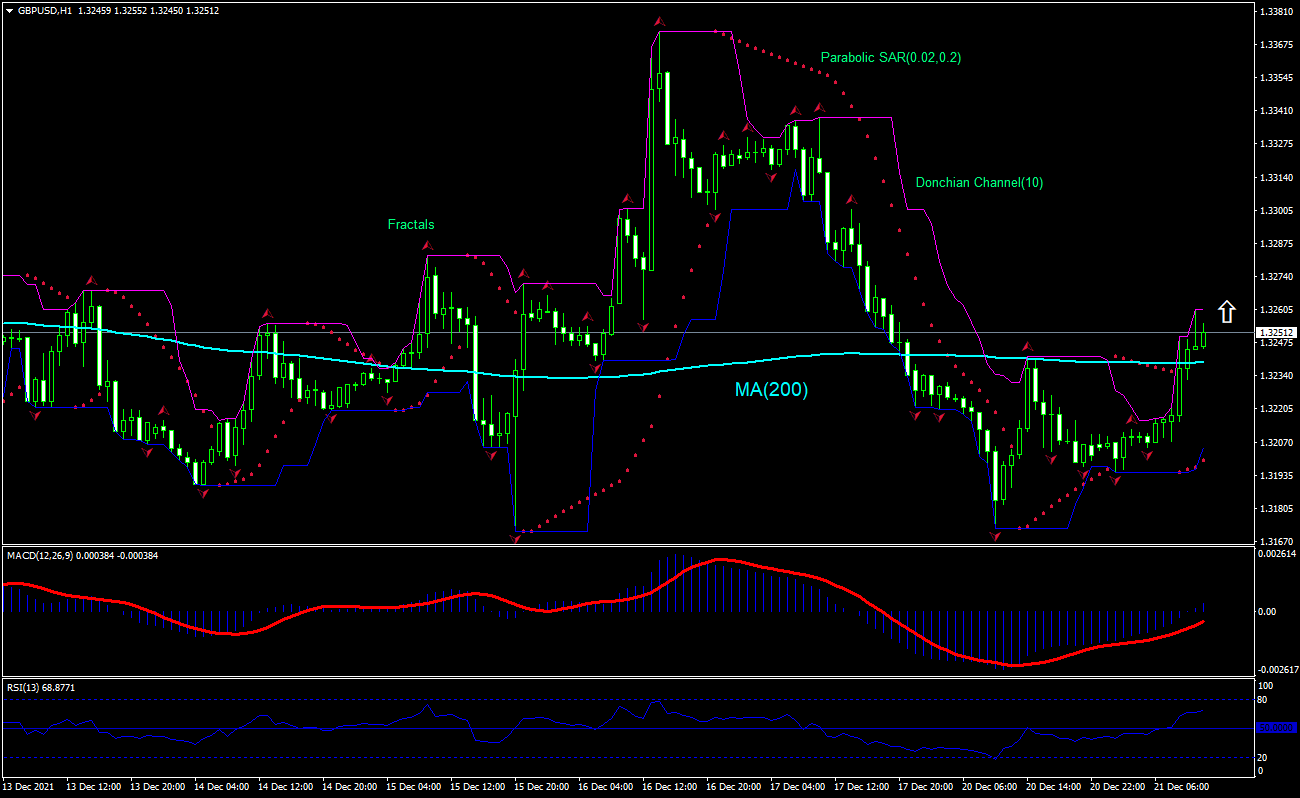Click the 1.33810 price scale label

pyautogui.click(x=1275, y=12)
